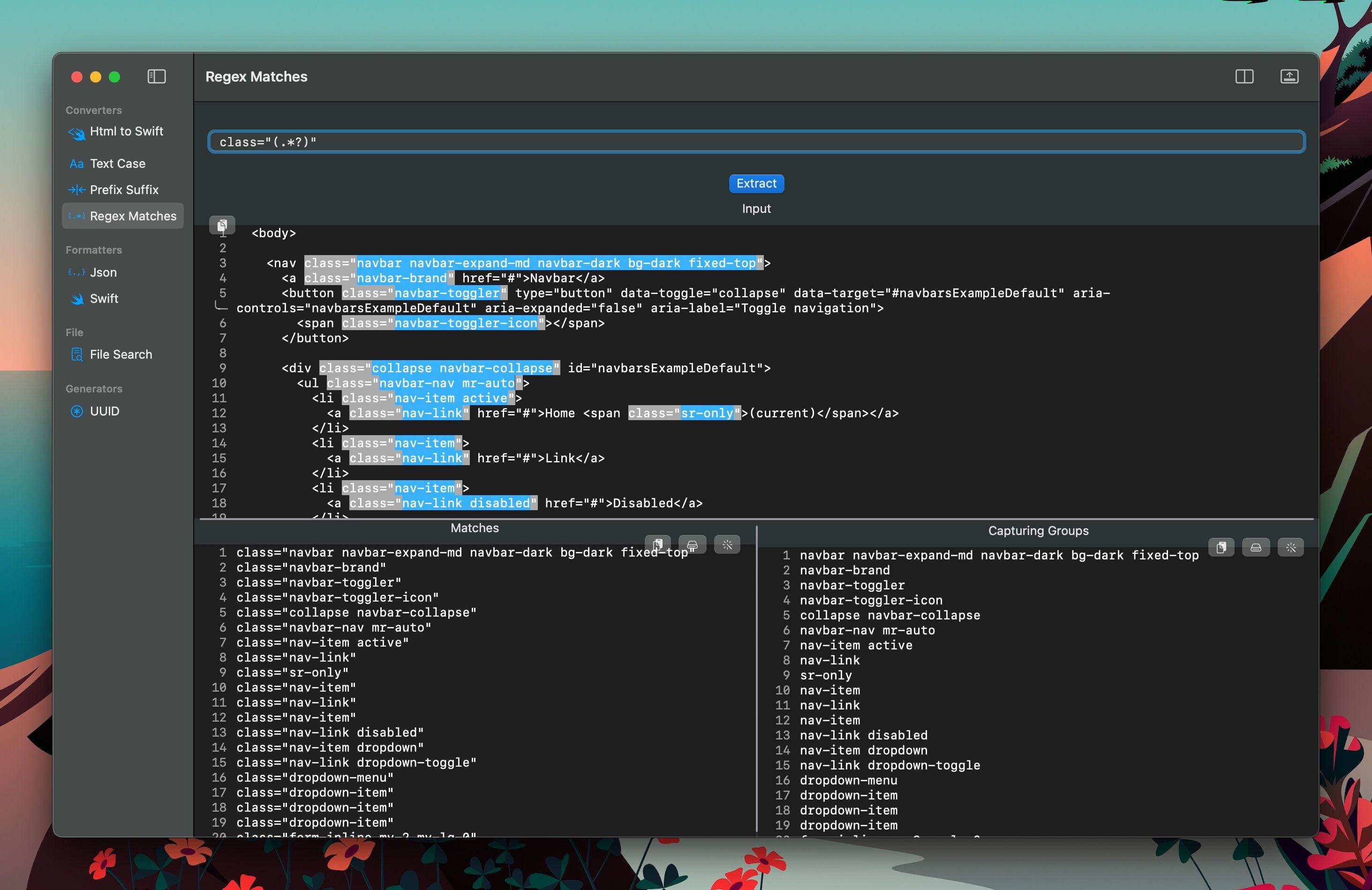
Task: Select match 16 class="dropdown-menu"
Action: coord(315,777)
